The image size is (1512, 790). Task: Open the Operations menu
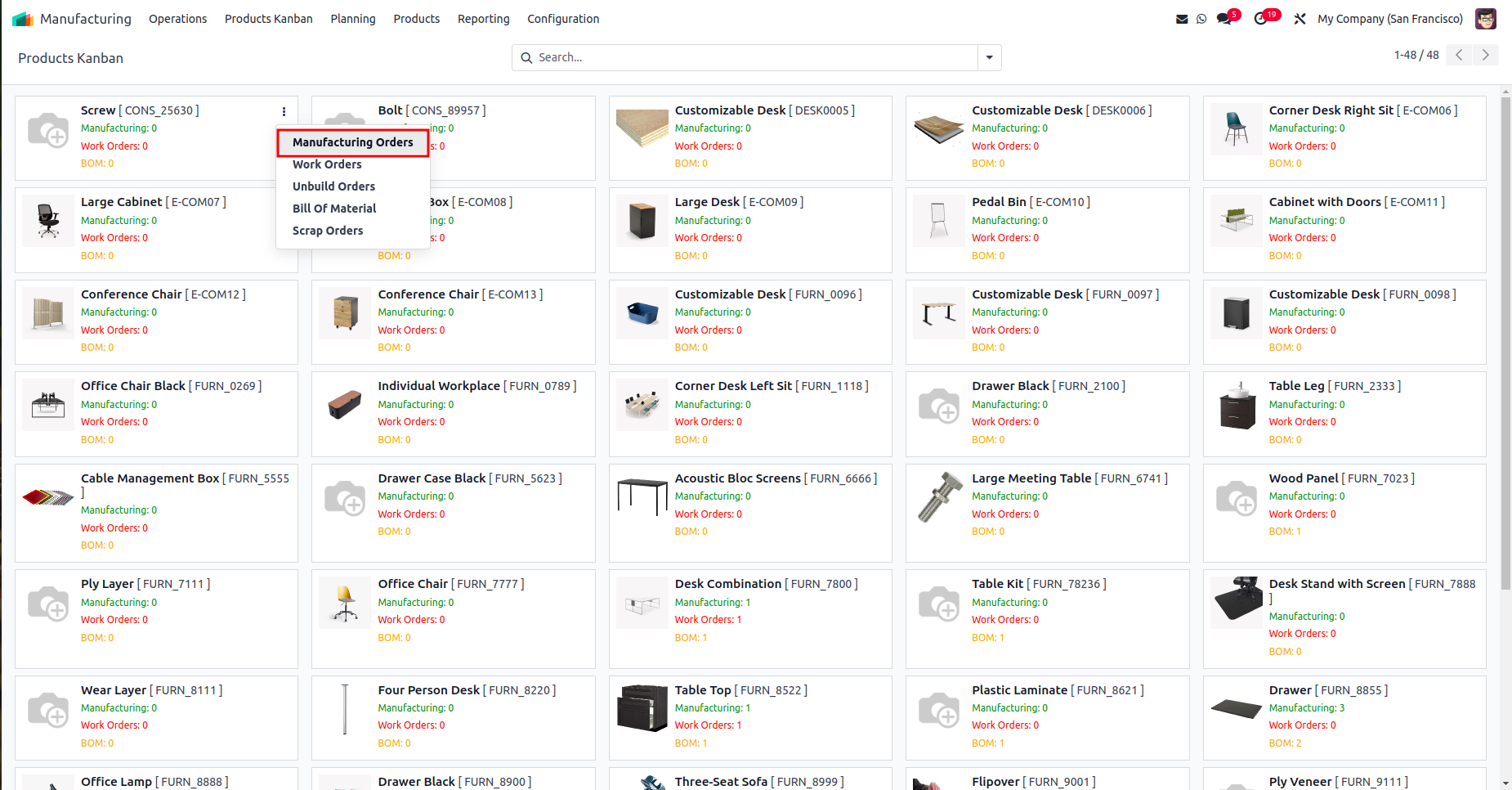coord(177,19)
